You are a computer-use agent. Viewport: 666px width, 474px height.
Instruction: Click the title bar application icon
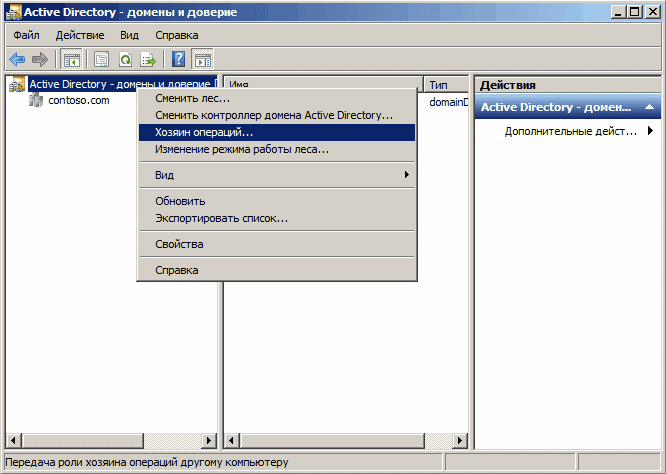[14, 12]
